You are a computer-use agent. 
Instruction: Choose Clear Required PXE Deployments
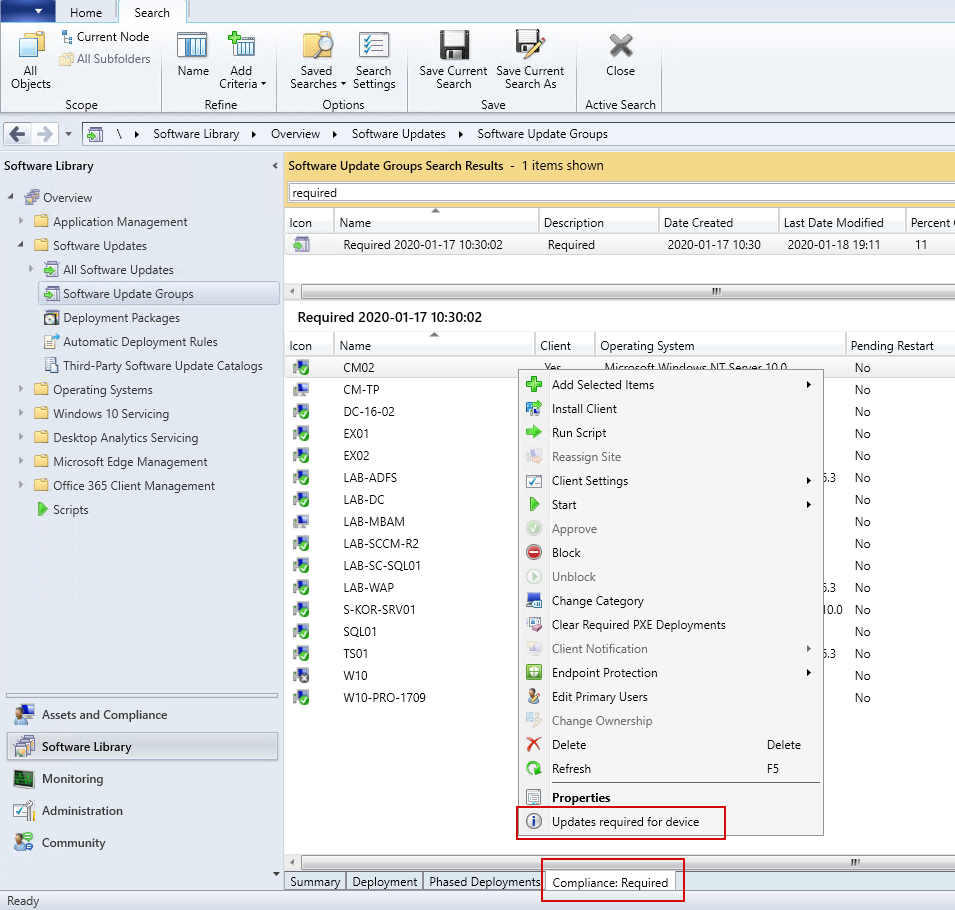pyautogui.click(x=669, y=624)
